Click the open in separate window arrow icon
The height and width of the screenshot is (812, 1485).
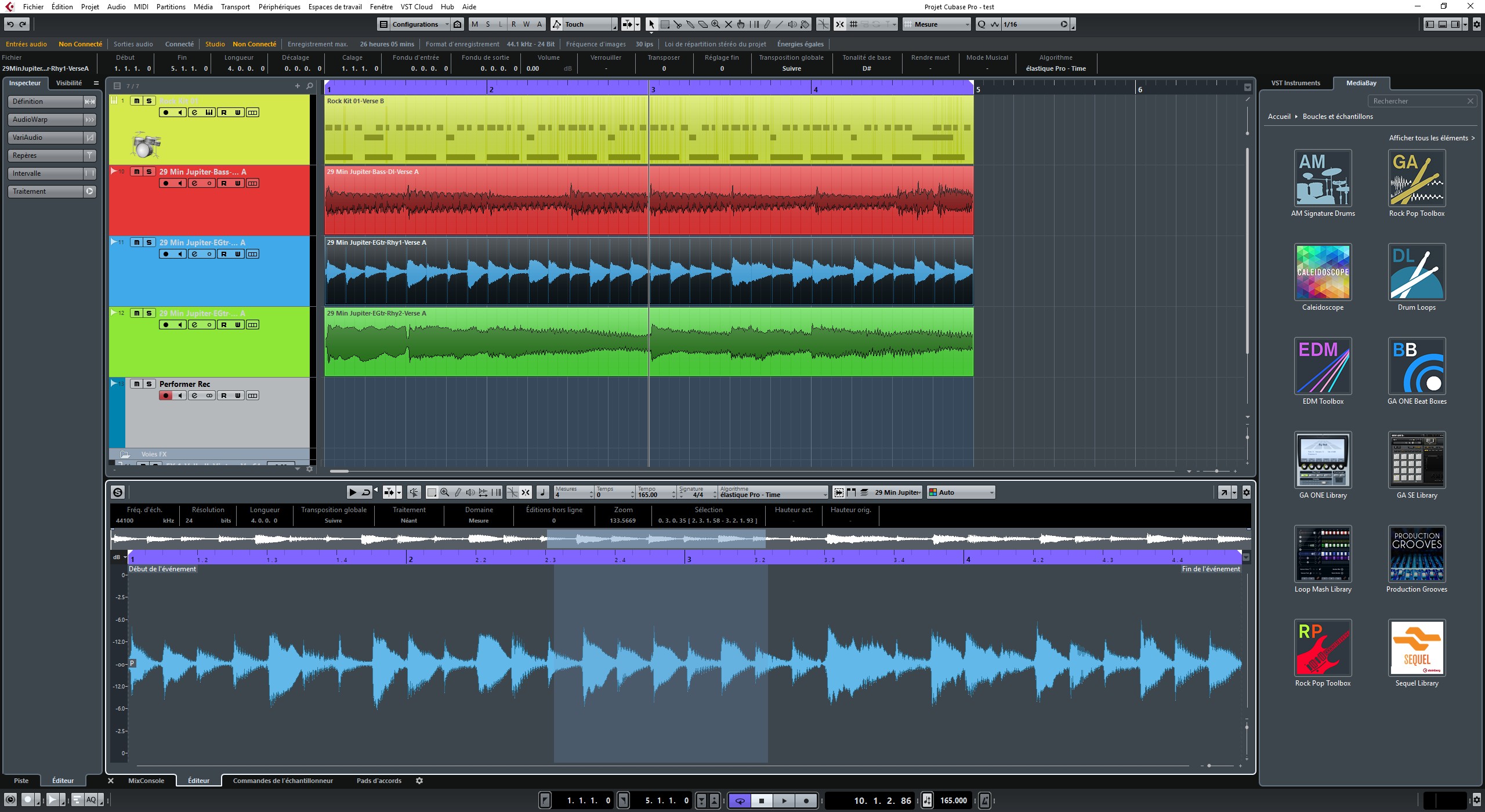click(1223, 492)
